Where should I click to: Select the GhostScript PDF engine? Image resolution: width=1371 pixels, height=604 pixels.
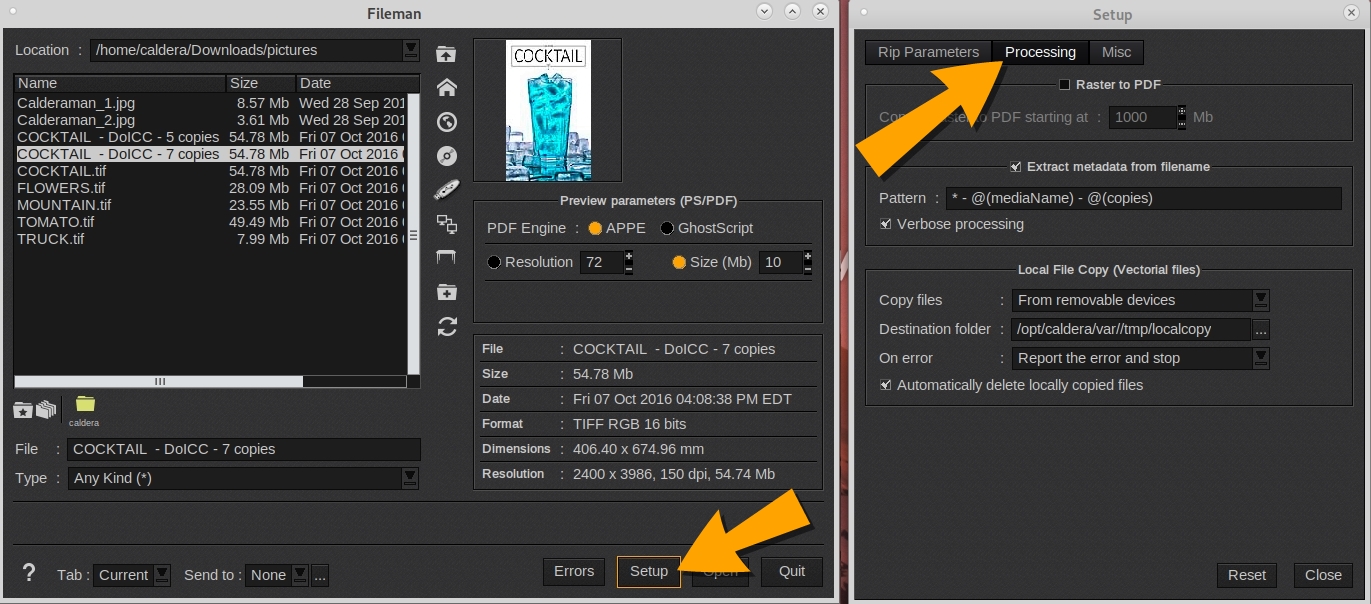[x=666, y=228]
